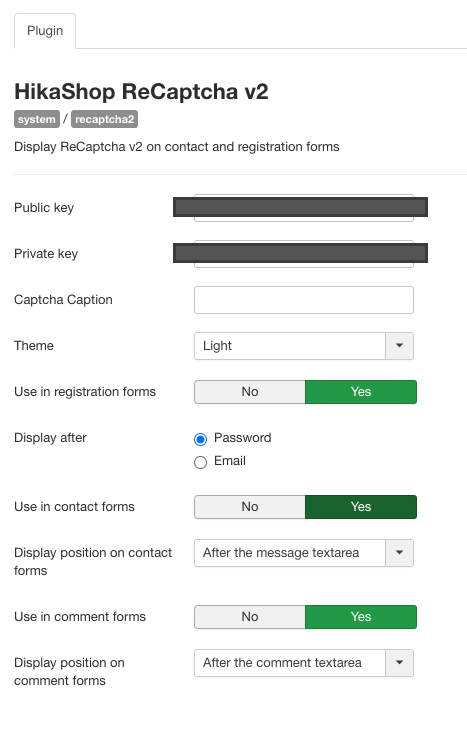The image size is (467, 750).
Task: Set Use in contact forms to Yes
Action: pos(361,507)
